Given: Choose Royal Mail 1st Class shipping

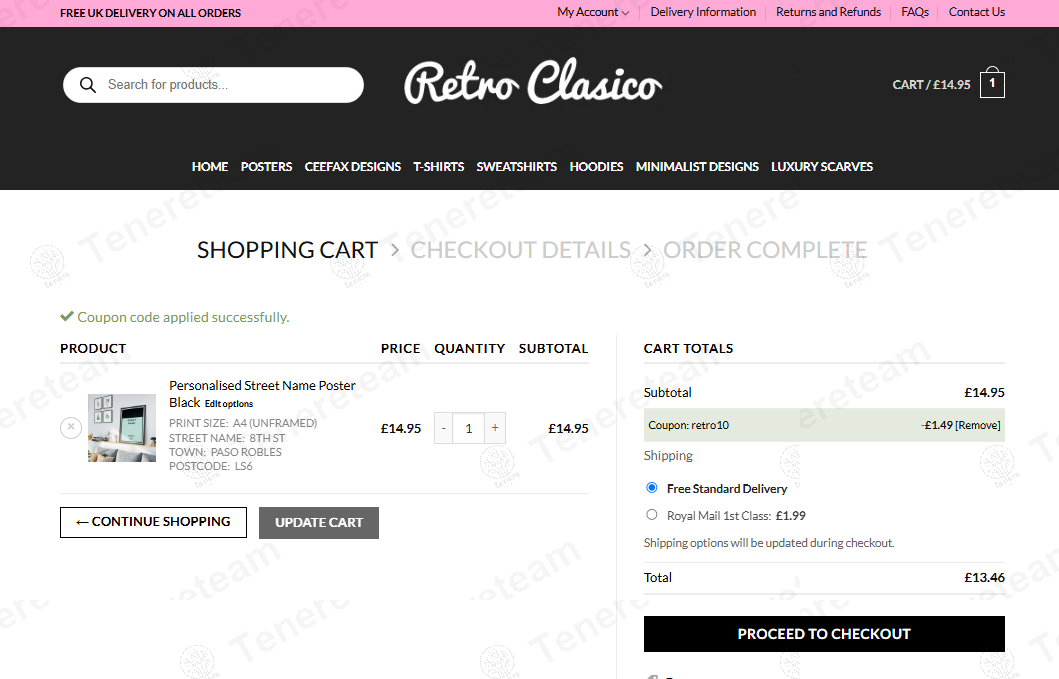Looking at the screenshot, I should (x=652, y=515).
